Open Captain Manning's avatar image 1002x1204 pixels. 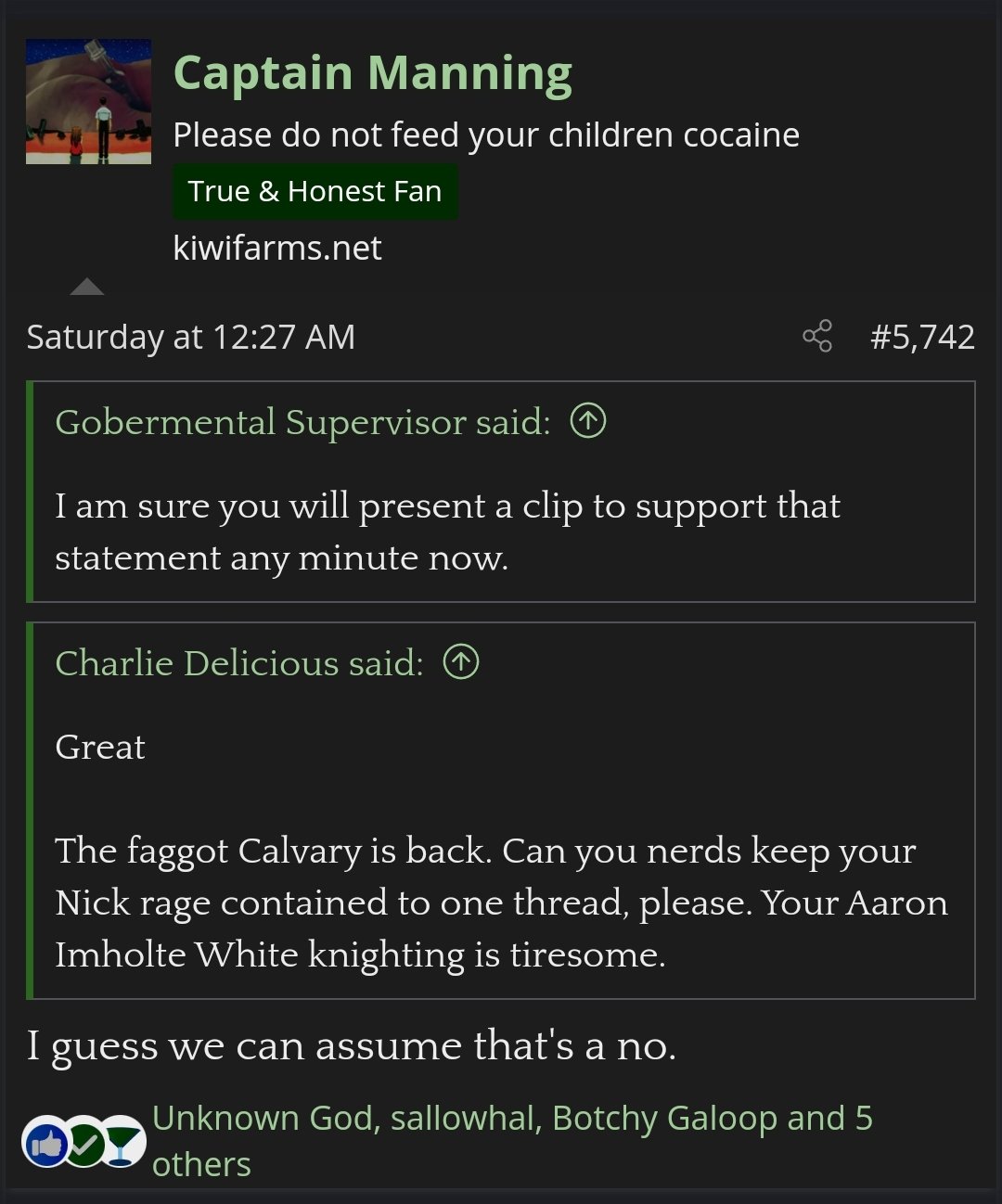pyautogui.click(x=88, y=101)
